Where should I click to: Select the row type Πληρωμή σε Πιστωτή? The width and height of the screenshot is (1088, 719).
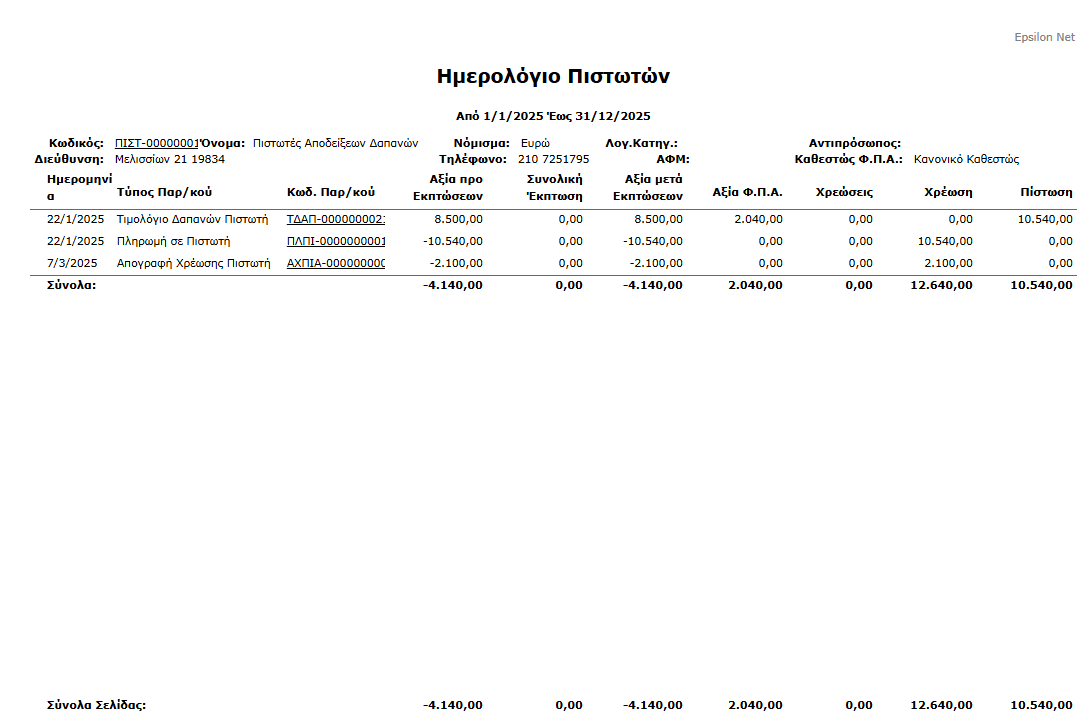173,242
